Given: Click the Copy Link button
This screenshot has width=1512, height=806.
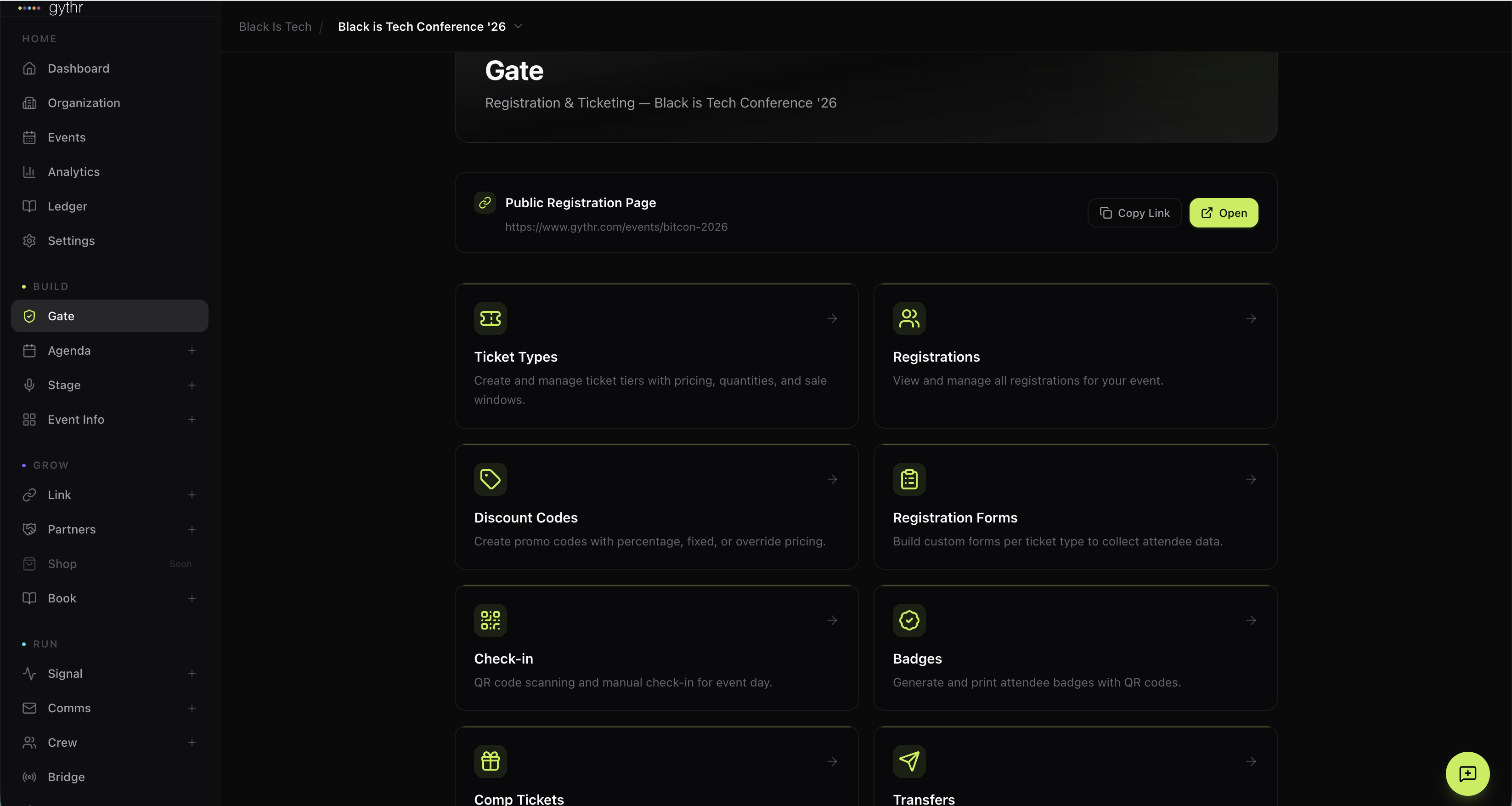Looking at the screenshot, I should (x=1134, y=212).
